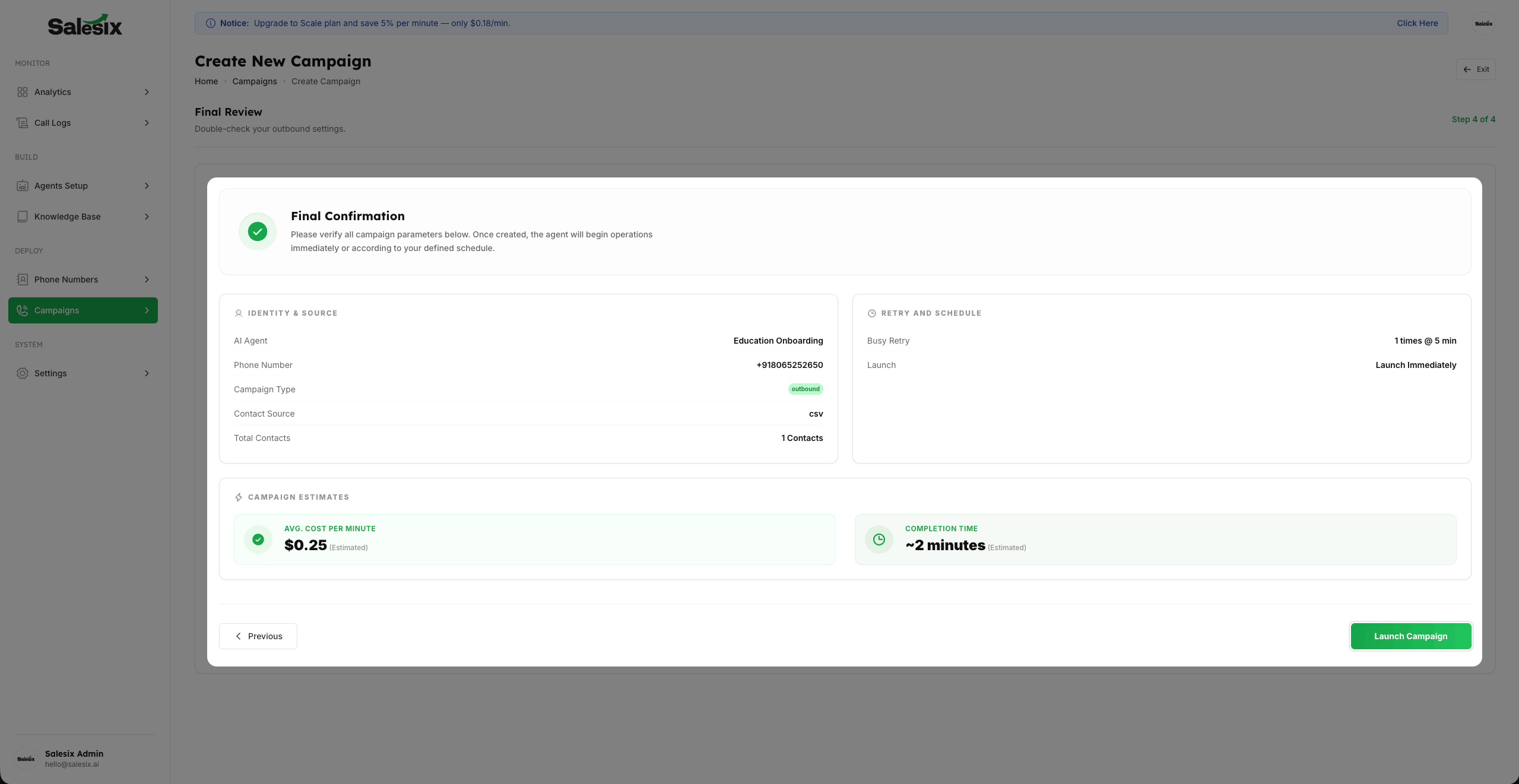Image resolution: width=1519 pixels, height=784 pixels.
Task: Go back with Previous button
Action: [x=258, y=636]
